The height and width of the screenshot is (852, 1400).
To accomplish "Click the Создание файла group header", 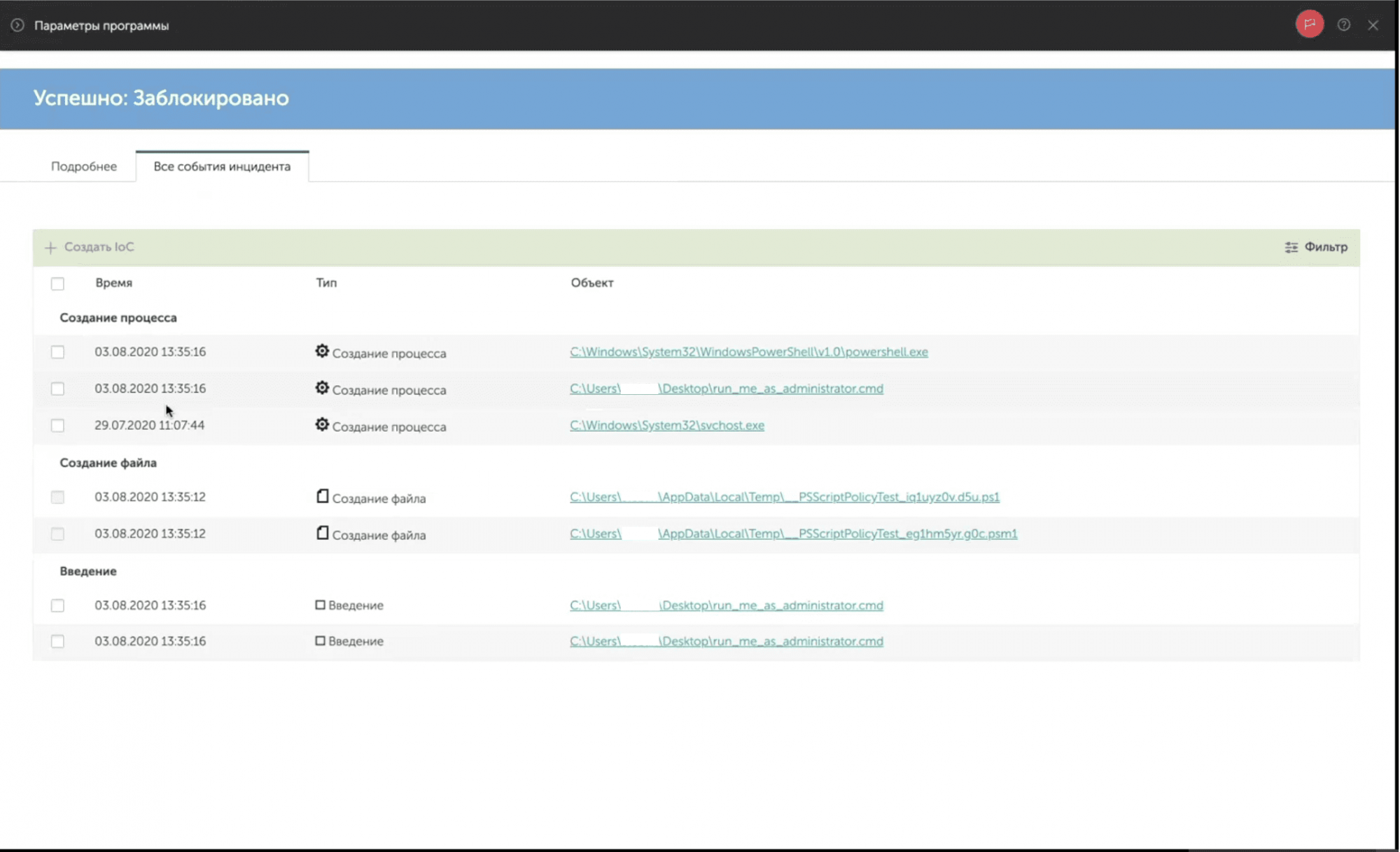I will coord(108,463).
